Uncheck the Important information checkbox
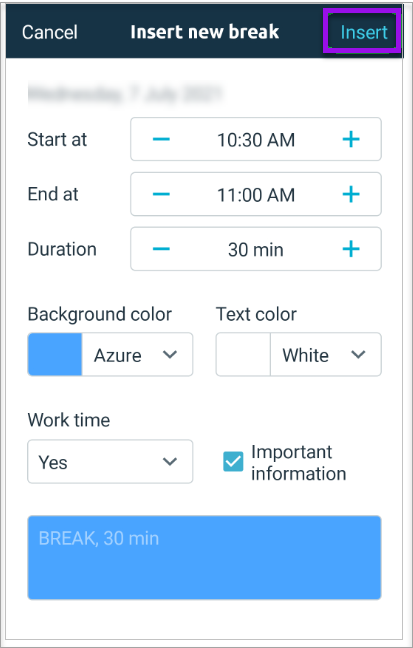The image size is (413, 648). click(233, 462)
